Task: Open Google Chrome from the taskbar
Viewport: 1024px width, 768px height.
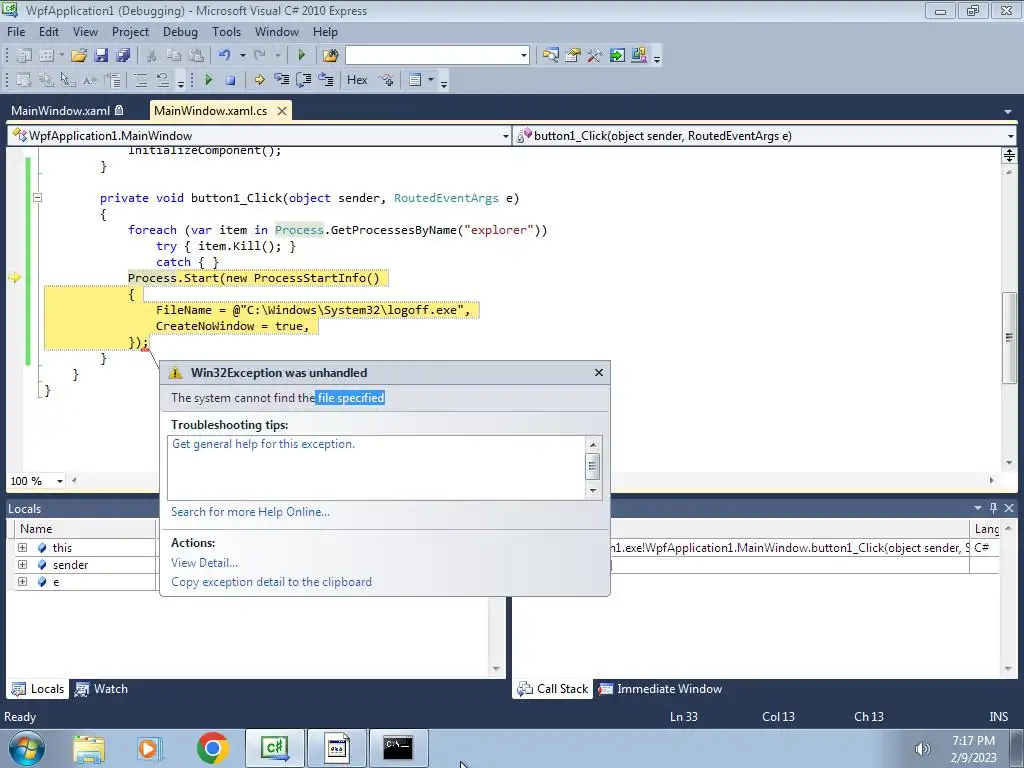Action: click(x=212, y=748)
